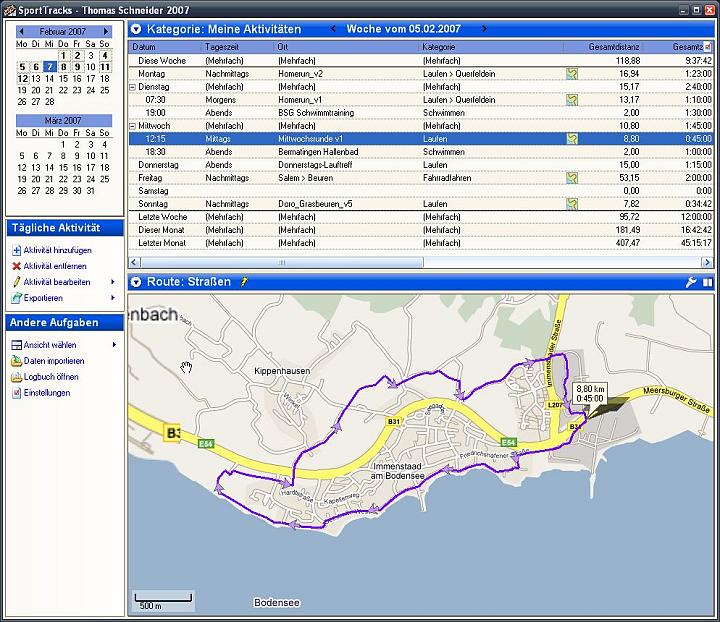The image size is (720, 622).
Task: Click horizontal scrollbar thumb of activity table
Action: click(282, 263)
